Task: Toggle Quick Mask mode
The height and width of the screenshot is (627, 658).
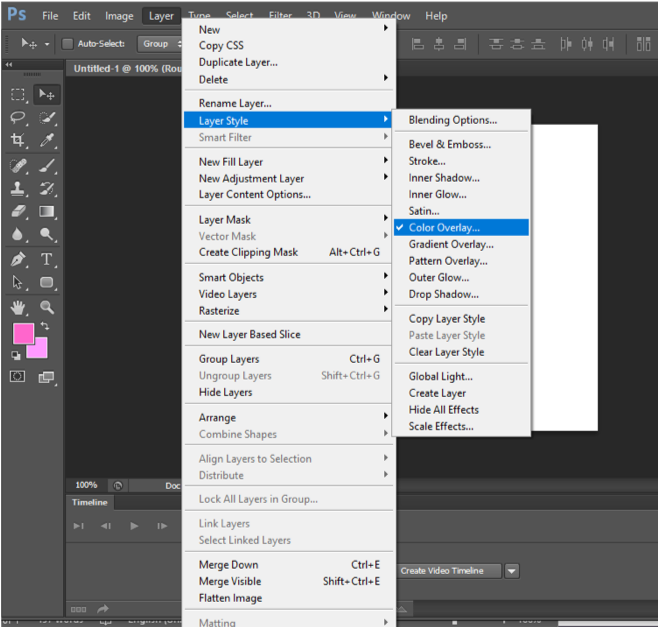Action: [17, 376]
